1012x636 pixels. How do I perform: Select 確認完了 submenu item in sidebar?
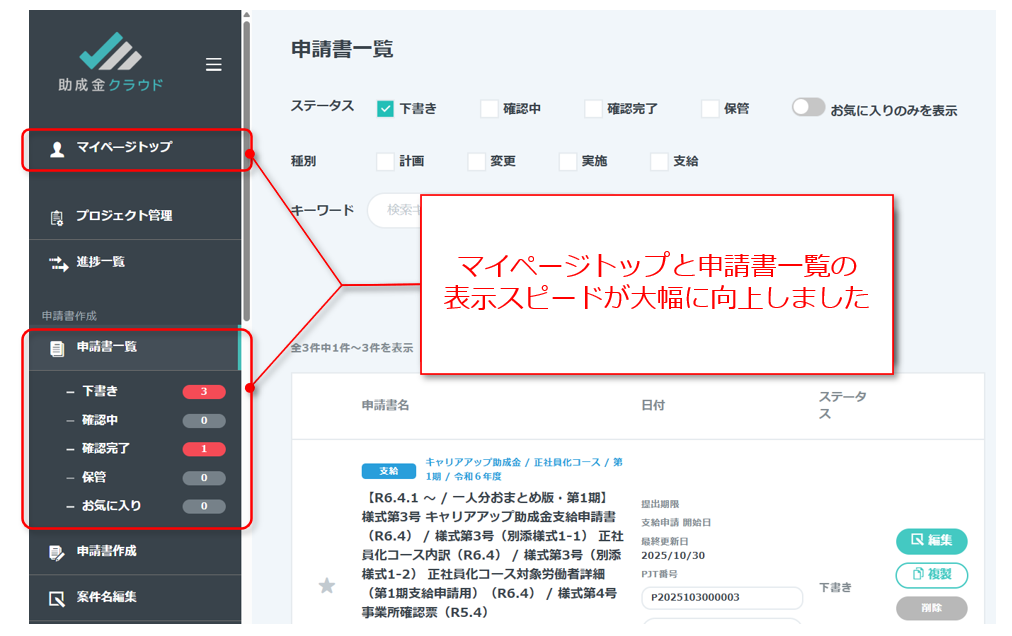pyautogui.click(x=106, y=449)
